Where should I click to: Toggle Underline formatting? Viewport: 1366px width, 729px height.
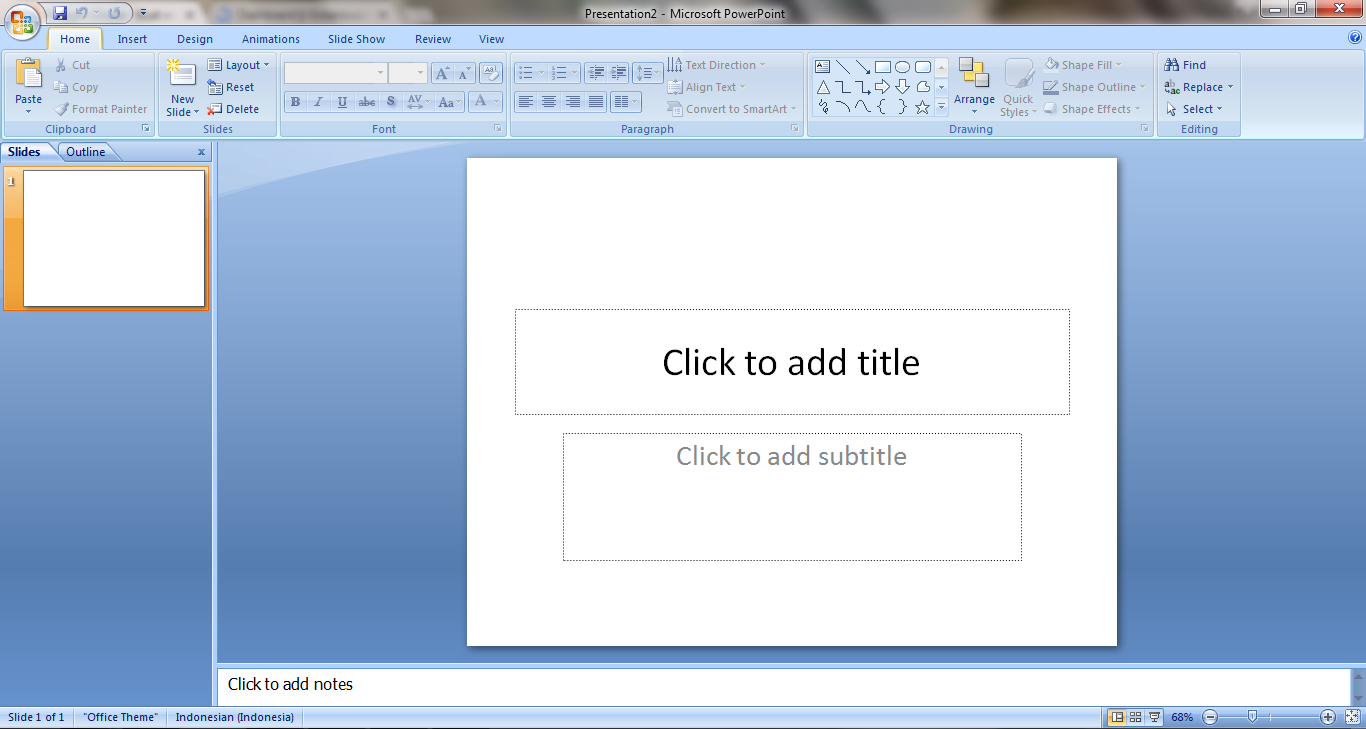coord(343,102)
